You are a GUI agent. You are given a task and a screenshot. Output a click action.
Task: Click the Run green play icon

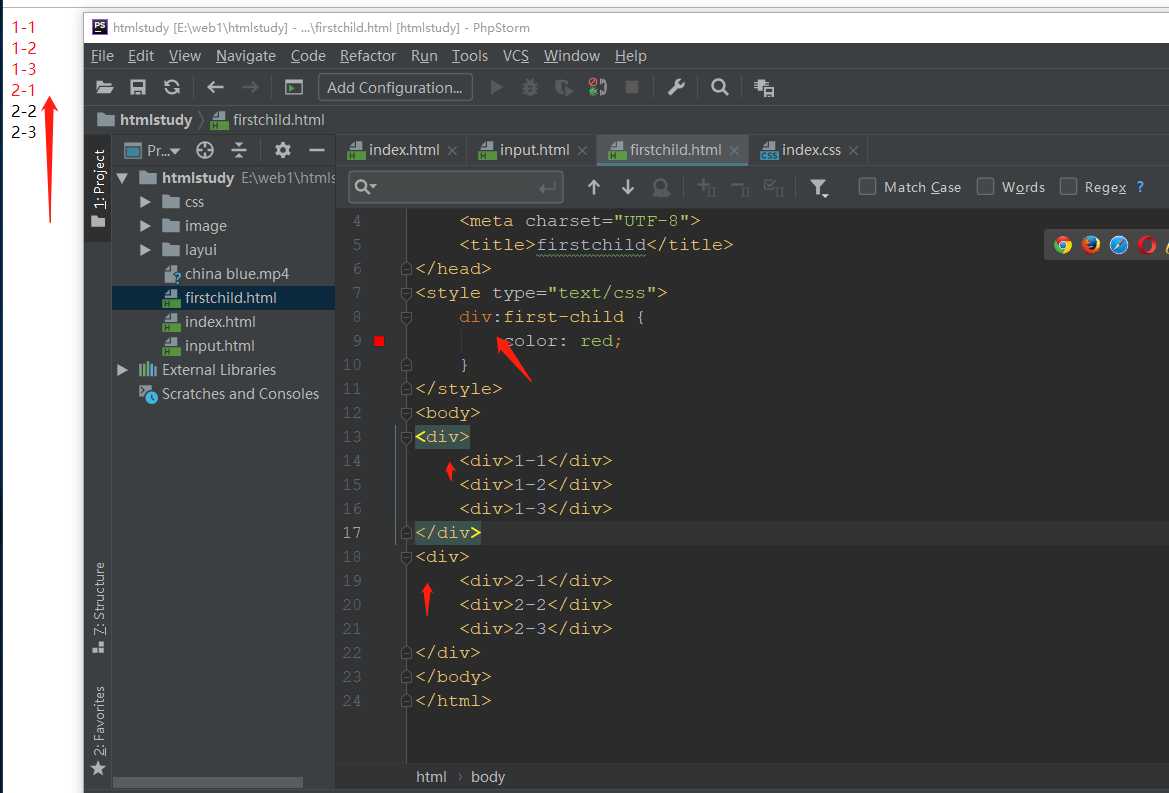point(497,87)
